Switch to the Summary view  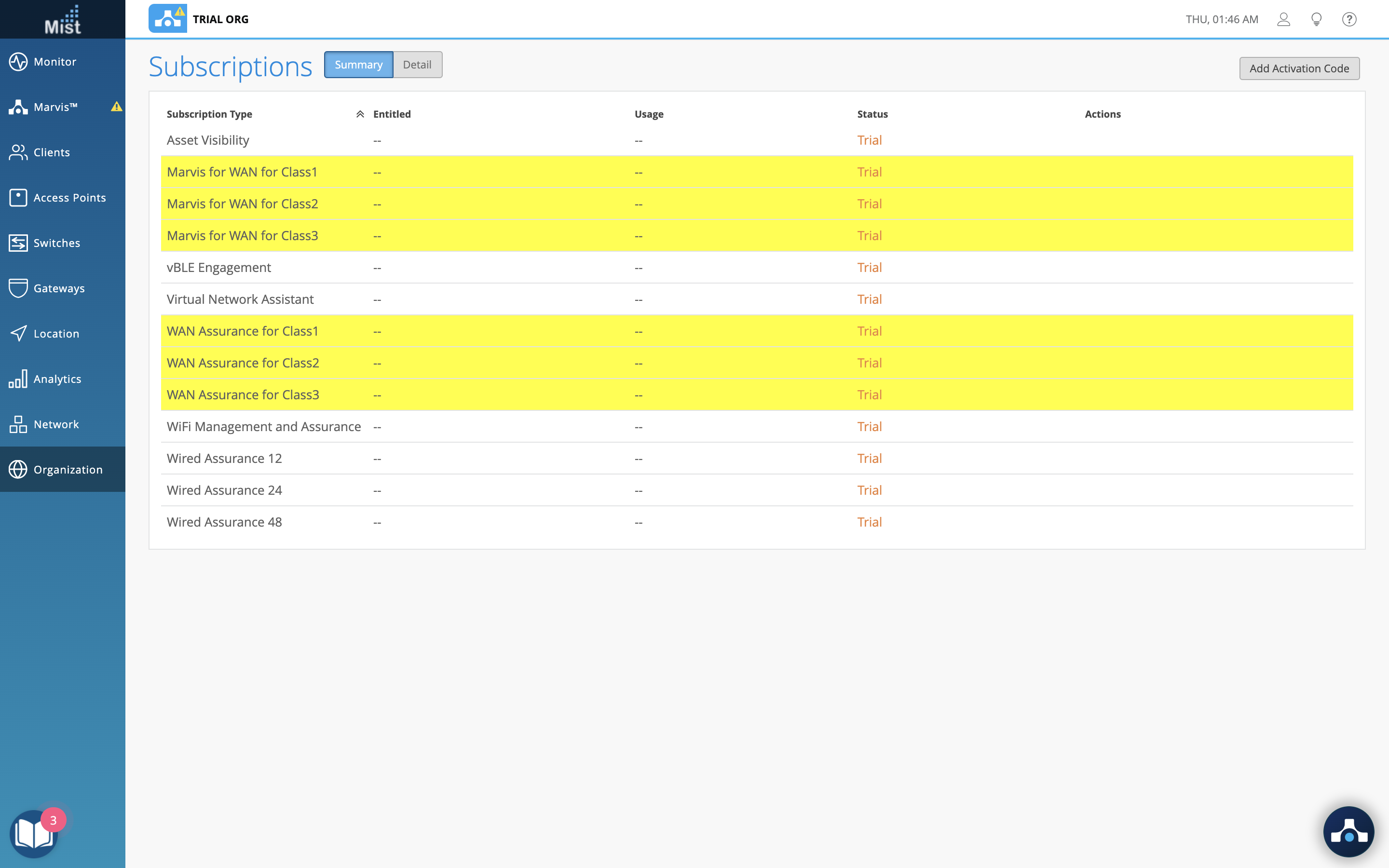[358, 65]
